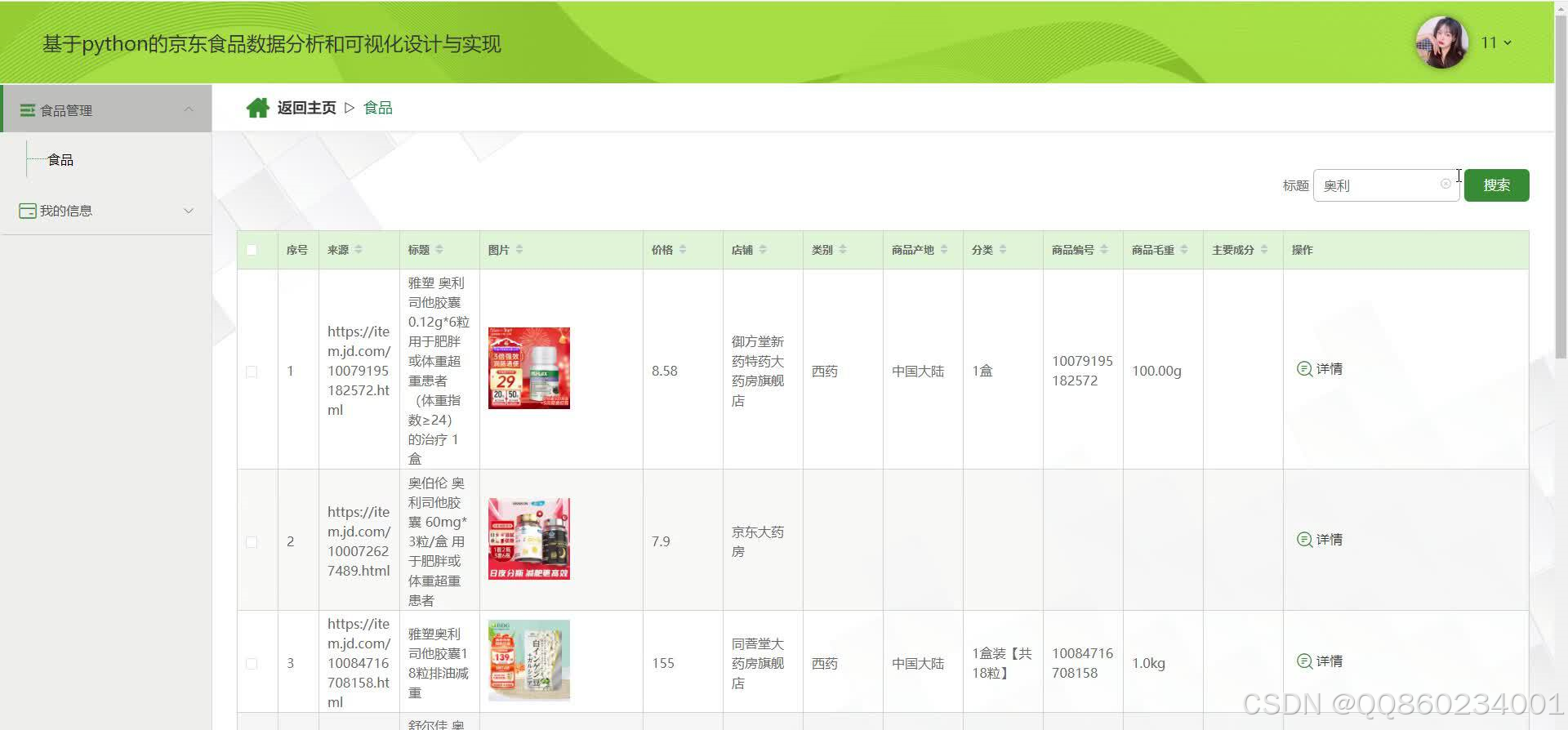This screenshot has width=1568, height=730.
Task: Clear the search field with the x icon
Action: pyautogui.click(x=1445, y=184)
